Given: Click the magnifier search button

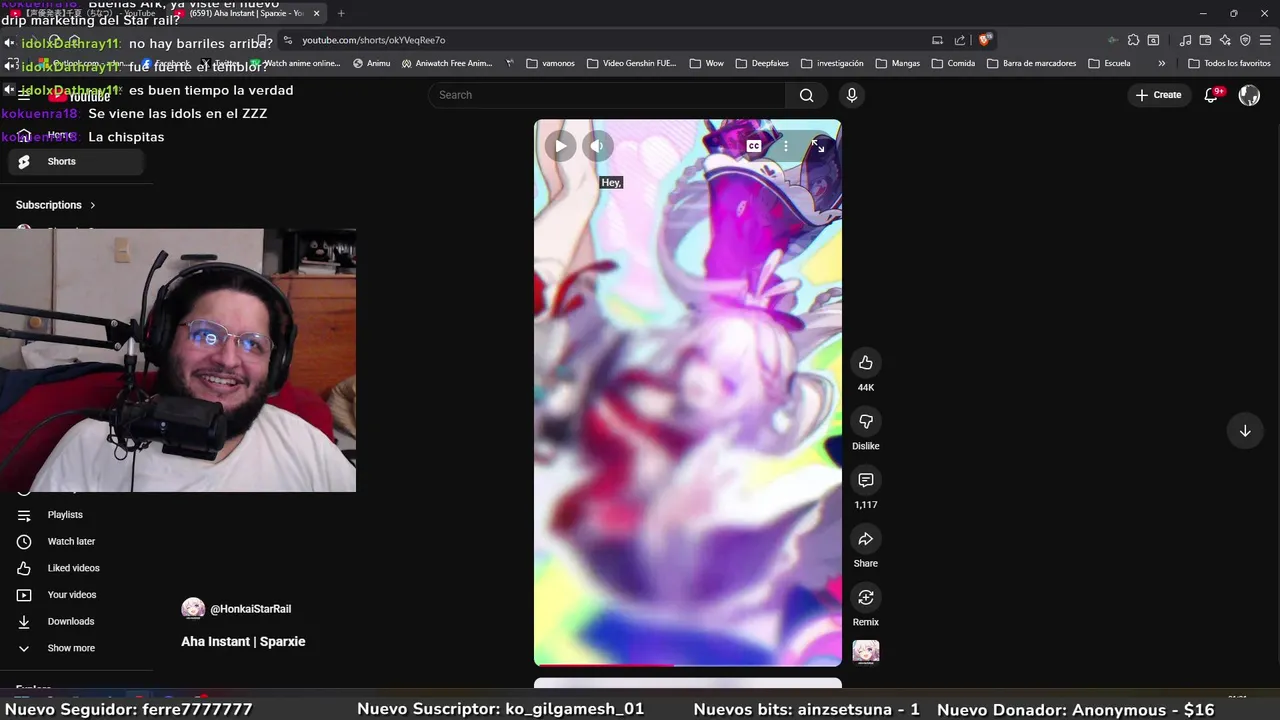Looking at the screenshot, I should point(806,95).
